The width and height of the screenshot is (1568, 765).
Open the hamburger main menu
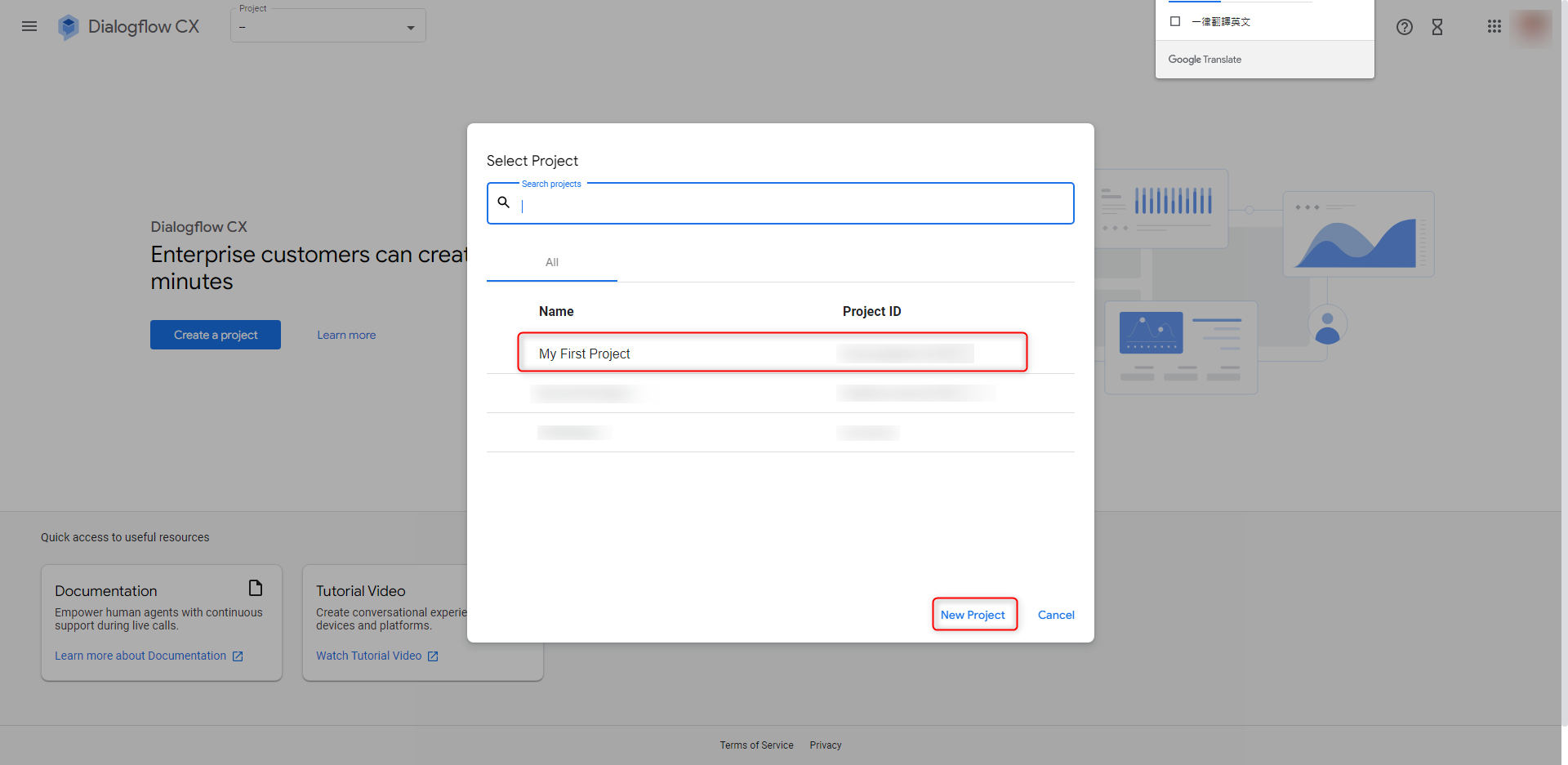29,26
